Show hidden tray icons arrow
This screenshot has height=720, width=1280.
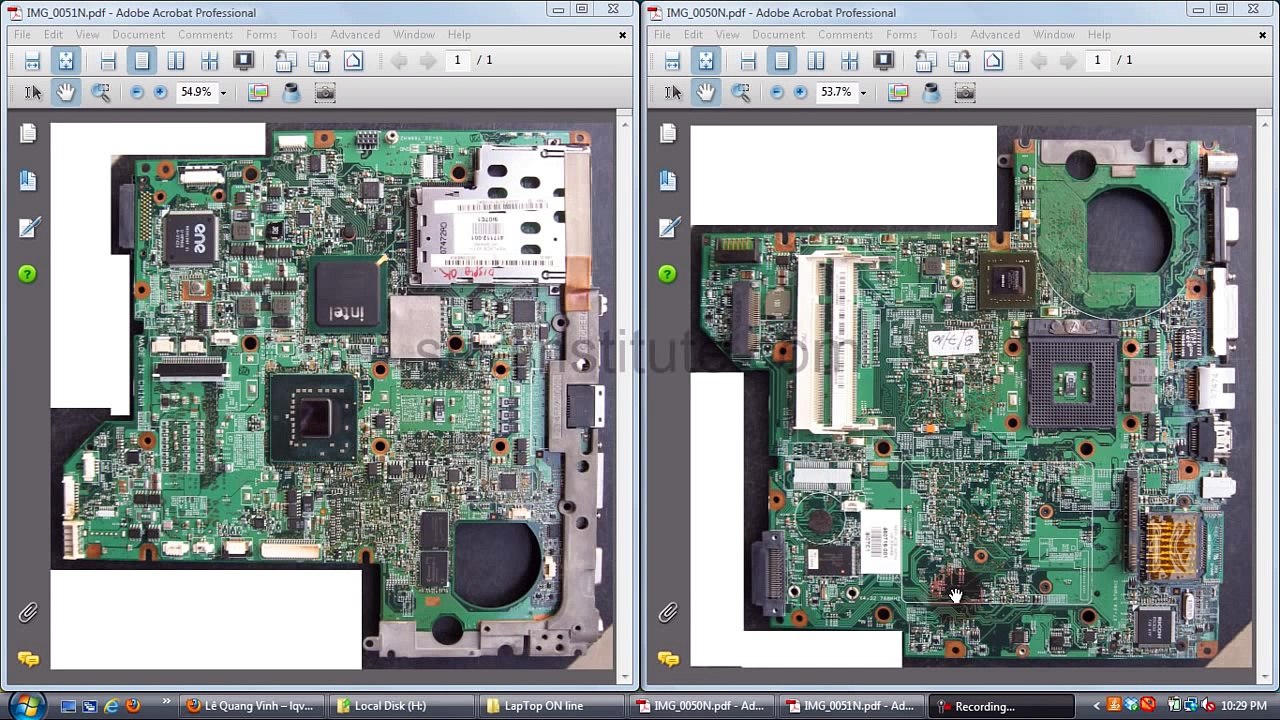(x=1097, y=706)
